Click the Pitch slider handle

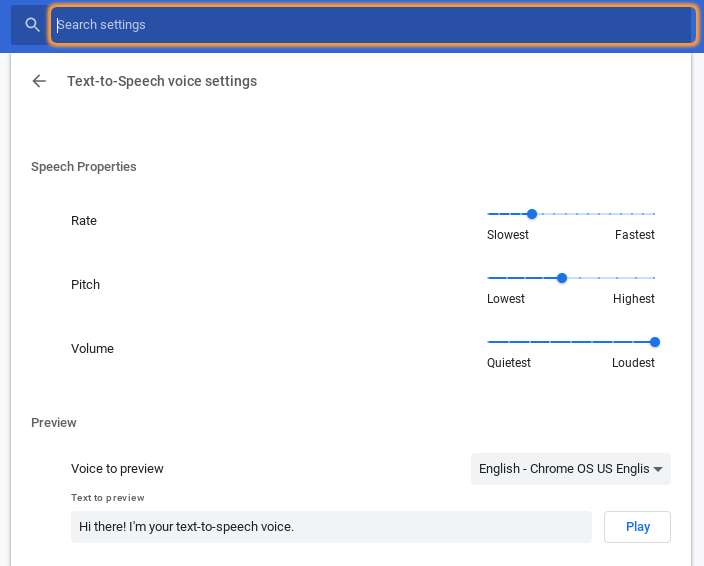pyautogui.click(x=562, y=278)
